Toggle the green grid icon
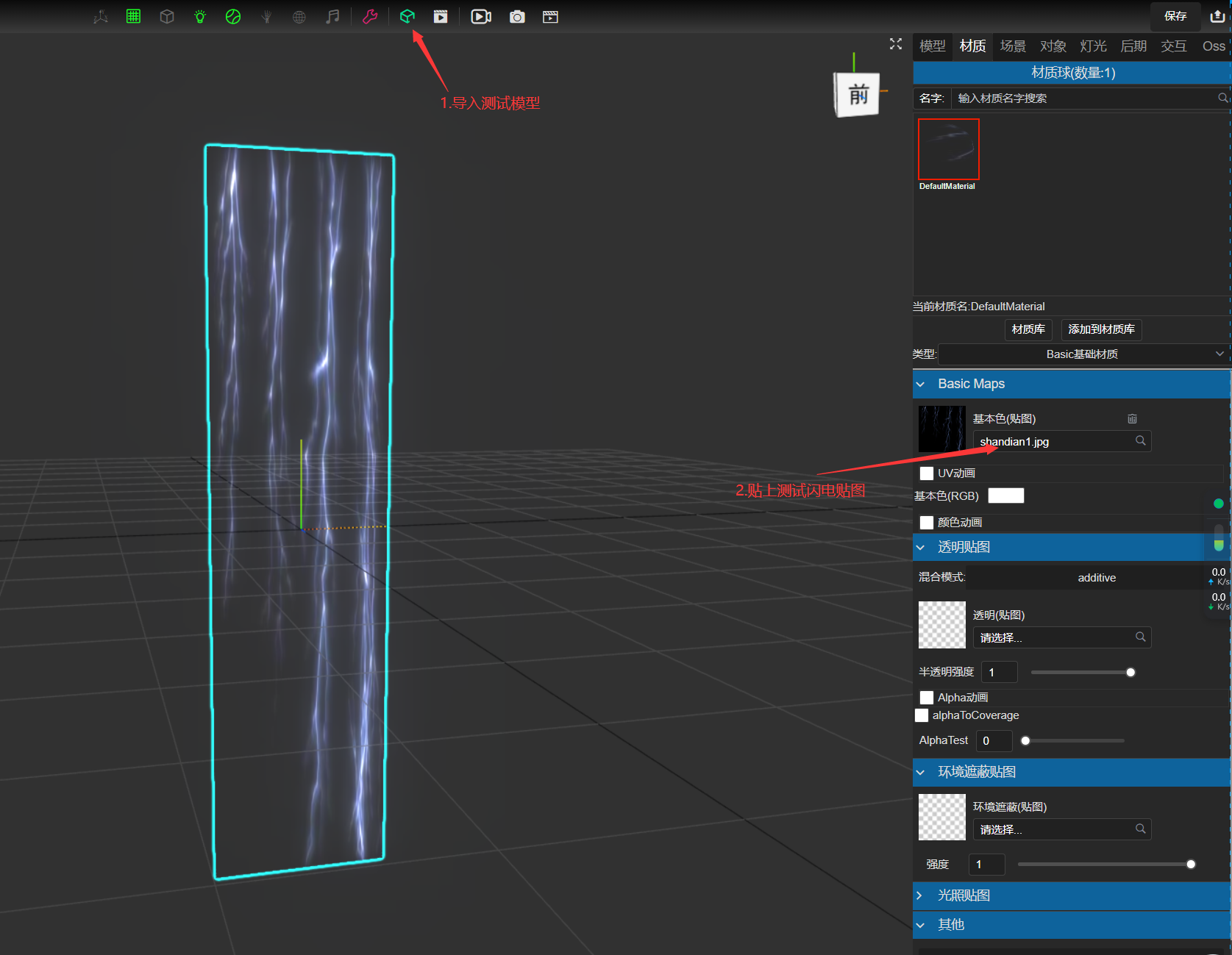 tap(133, 16)
